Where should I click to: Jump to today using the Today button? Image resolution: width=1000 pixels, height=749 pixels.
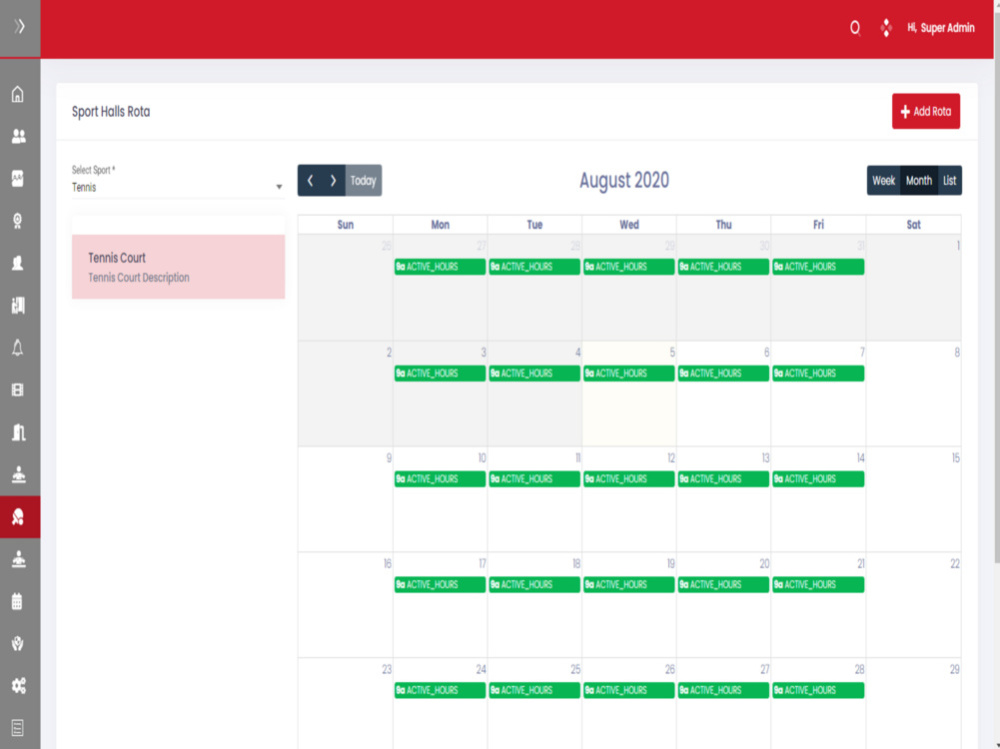(x=361, y=180)
